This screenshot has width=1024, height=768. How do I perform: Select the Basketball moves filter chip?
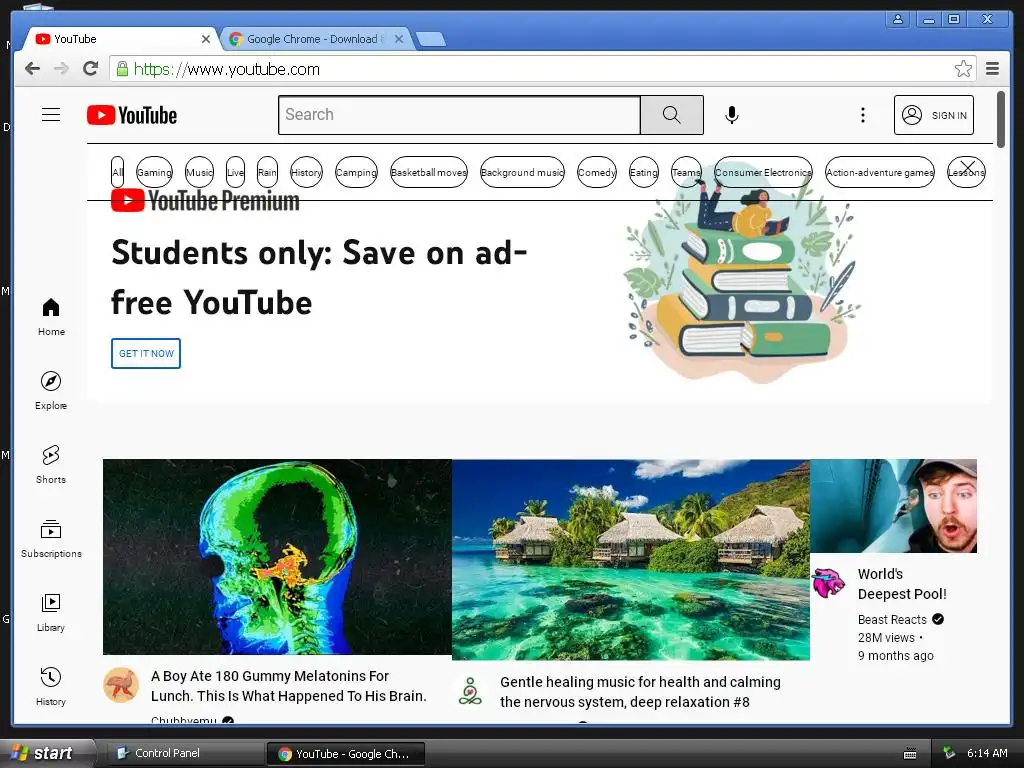[x=429, y=172]
